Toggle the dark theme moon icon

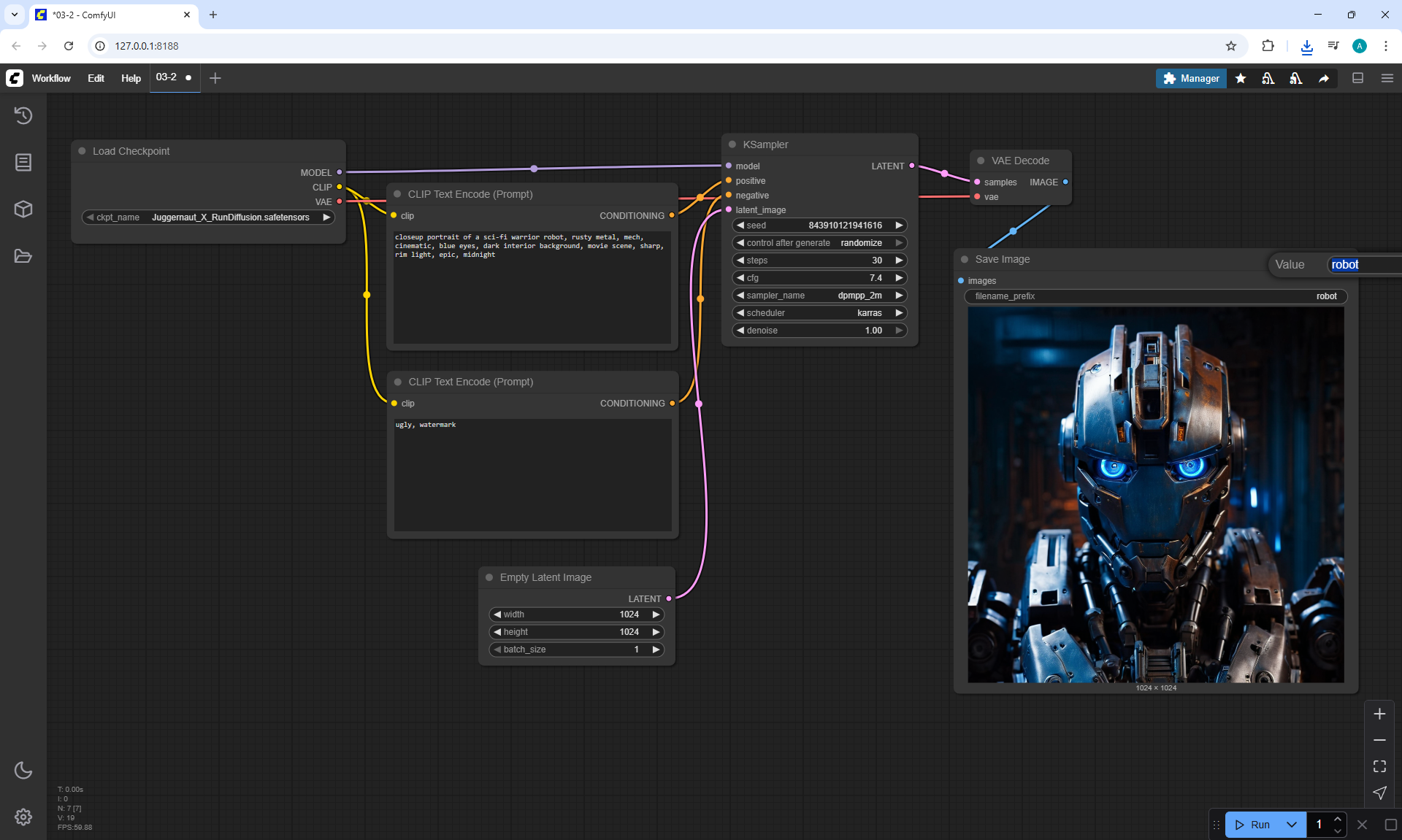coord(23,770)
